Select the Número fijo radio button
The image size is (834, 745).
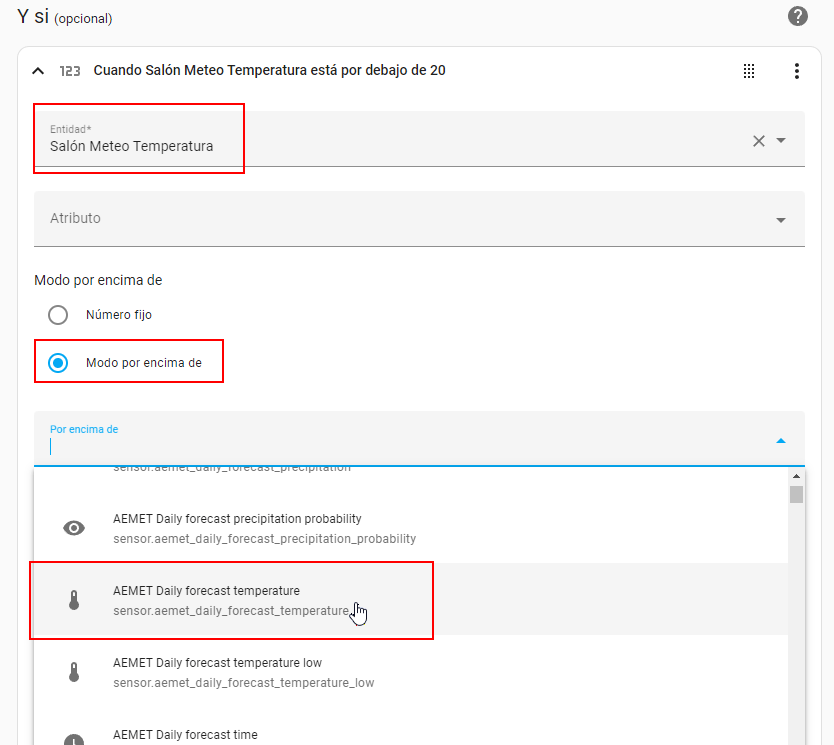[x=58, y=315]
